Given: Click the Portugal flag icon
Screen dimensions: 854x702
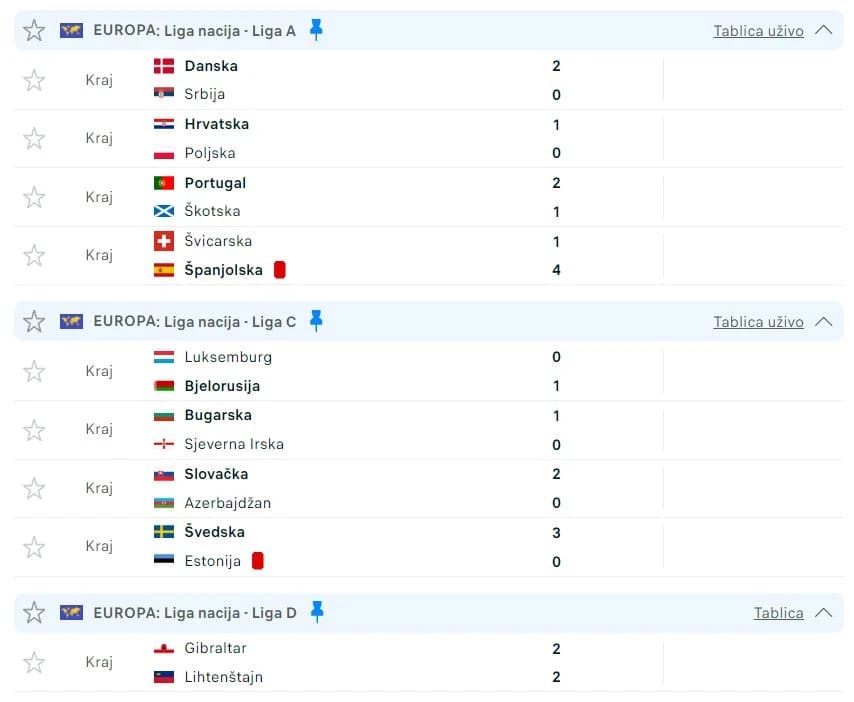Looking at the screenshot, I should 164,183.
